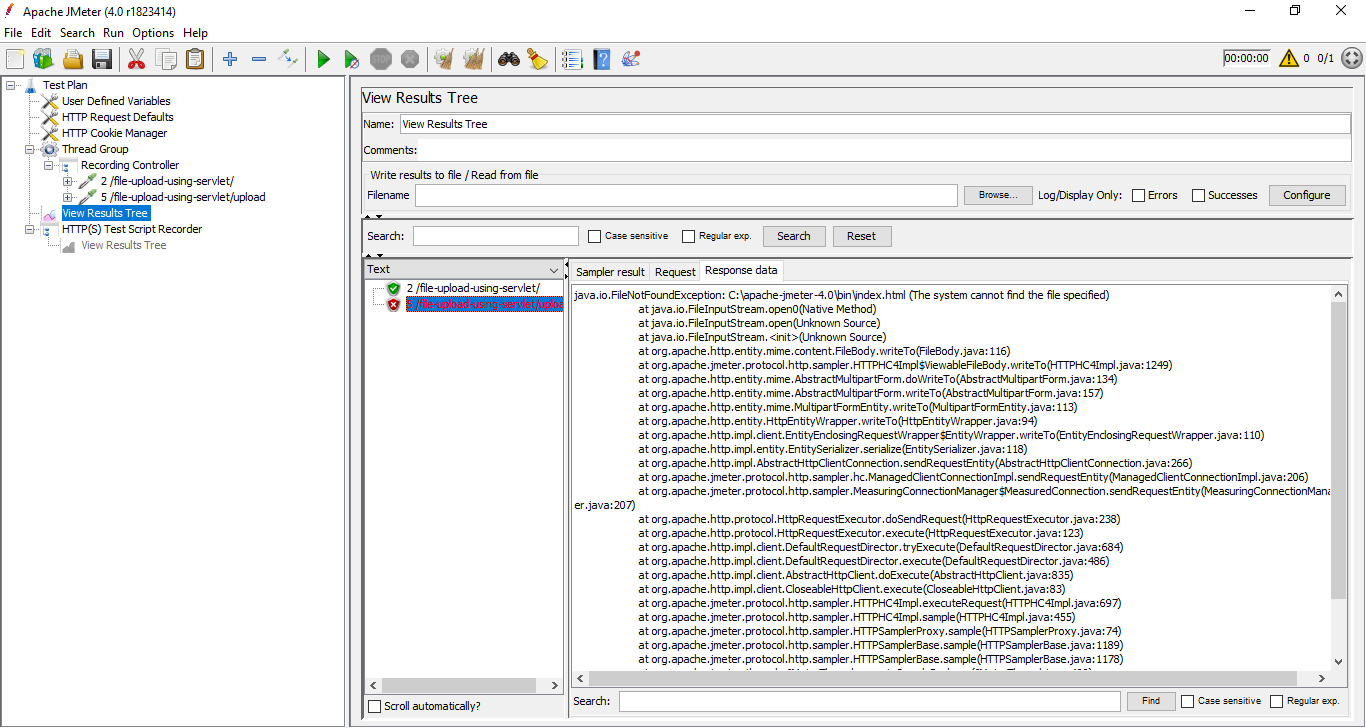Viewport: 1366px width, 728px height.
Task: Copy the selected element
Action: (166, 59)
